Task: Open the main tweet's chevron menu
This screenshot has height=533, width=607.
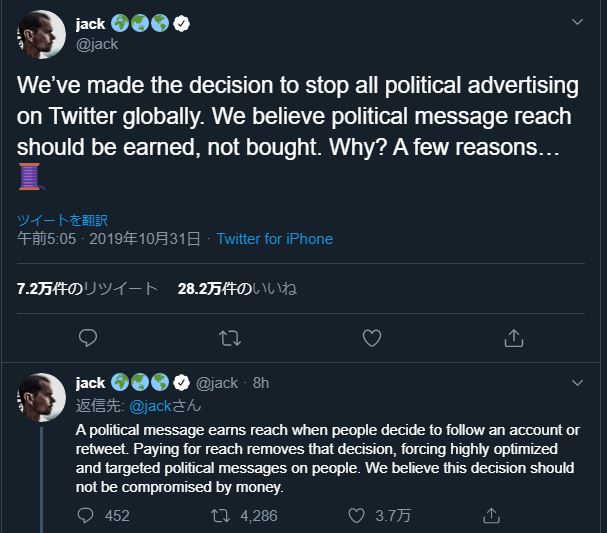Action: [577, 22]
